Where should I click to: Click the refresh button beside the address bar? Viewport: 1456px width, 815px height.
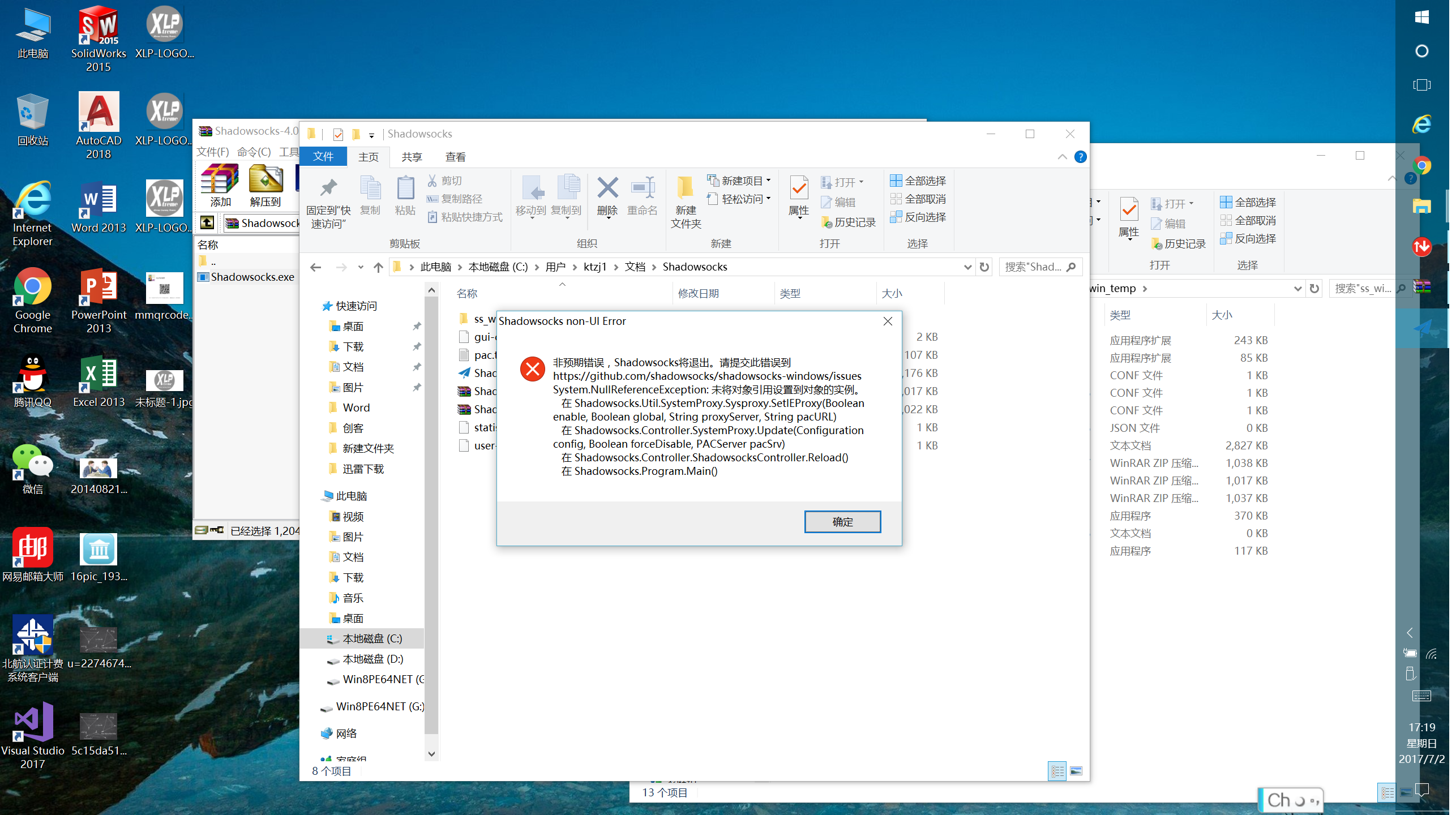(984, 267)
